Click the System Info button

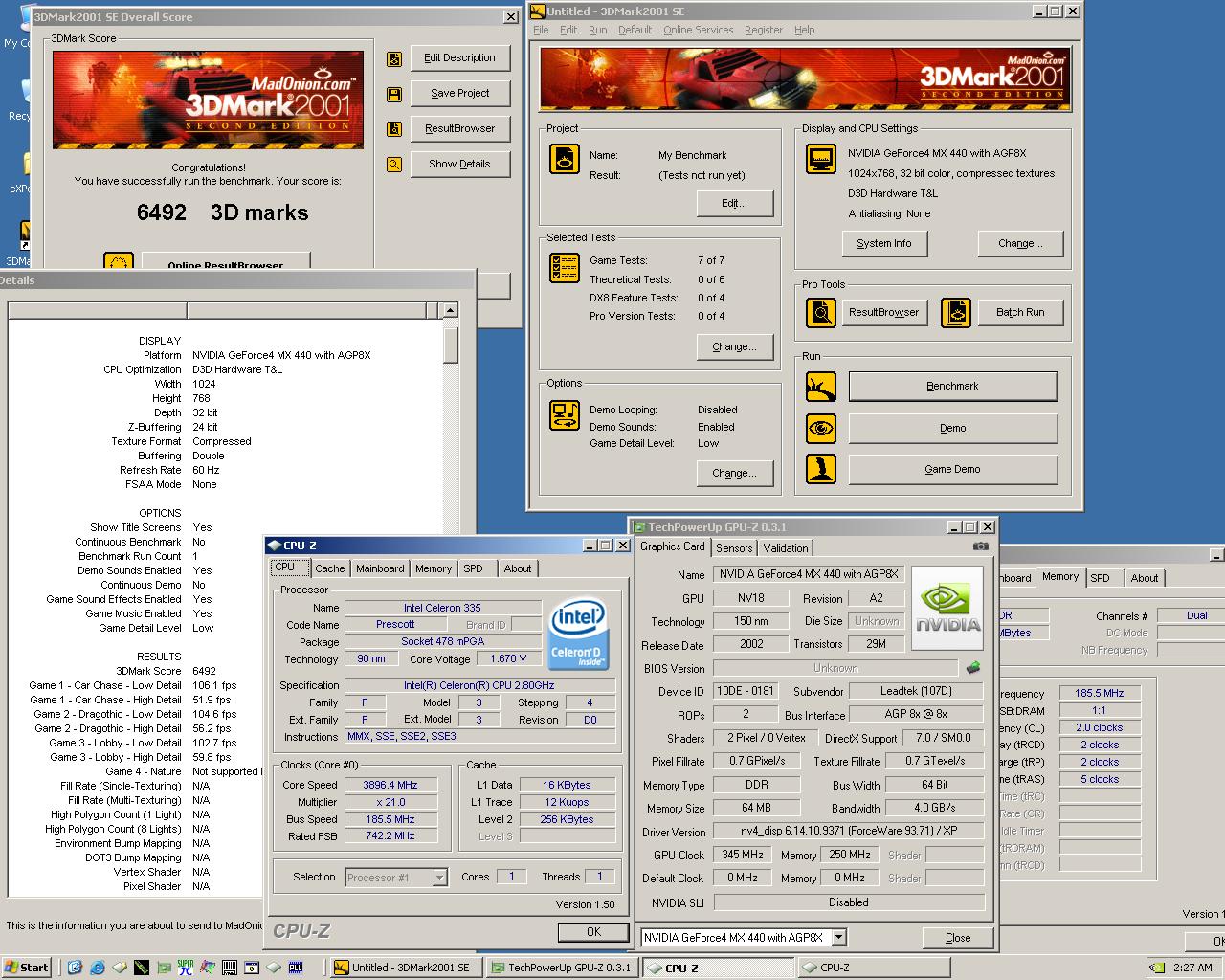click(x=884, y=244)
